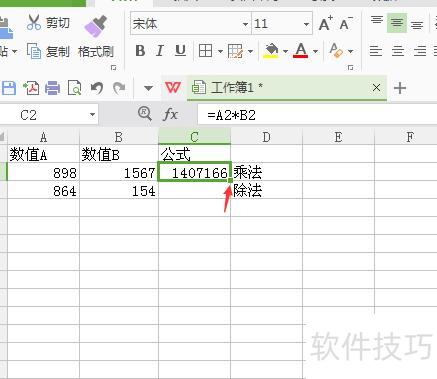Toggle Underline formatting
437x379 pixels.
pos(180,51)
